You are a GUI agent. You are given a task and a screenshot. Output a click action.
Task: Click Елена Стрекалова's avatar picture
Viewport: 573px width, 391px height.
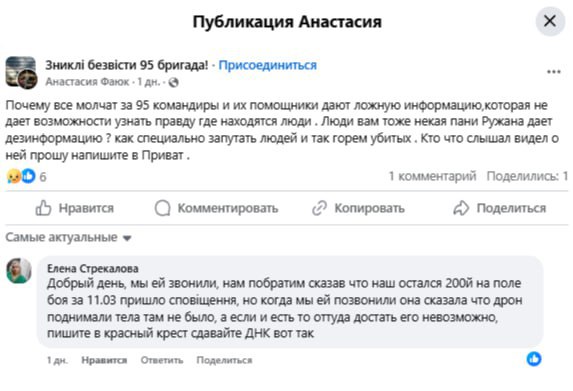19,271
